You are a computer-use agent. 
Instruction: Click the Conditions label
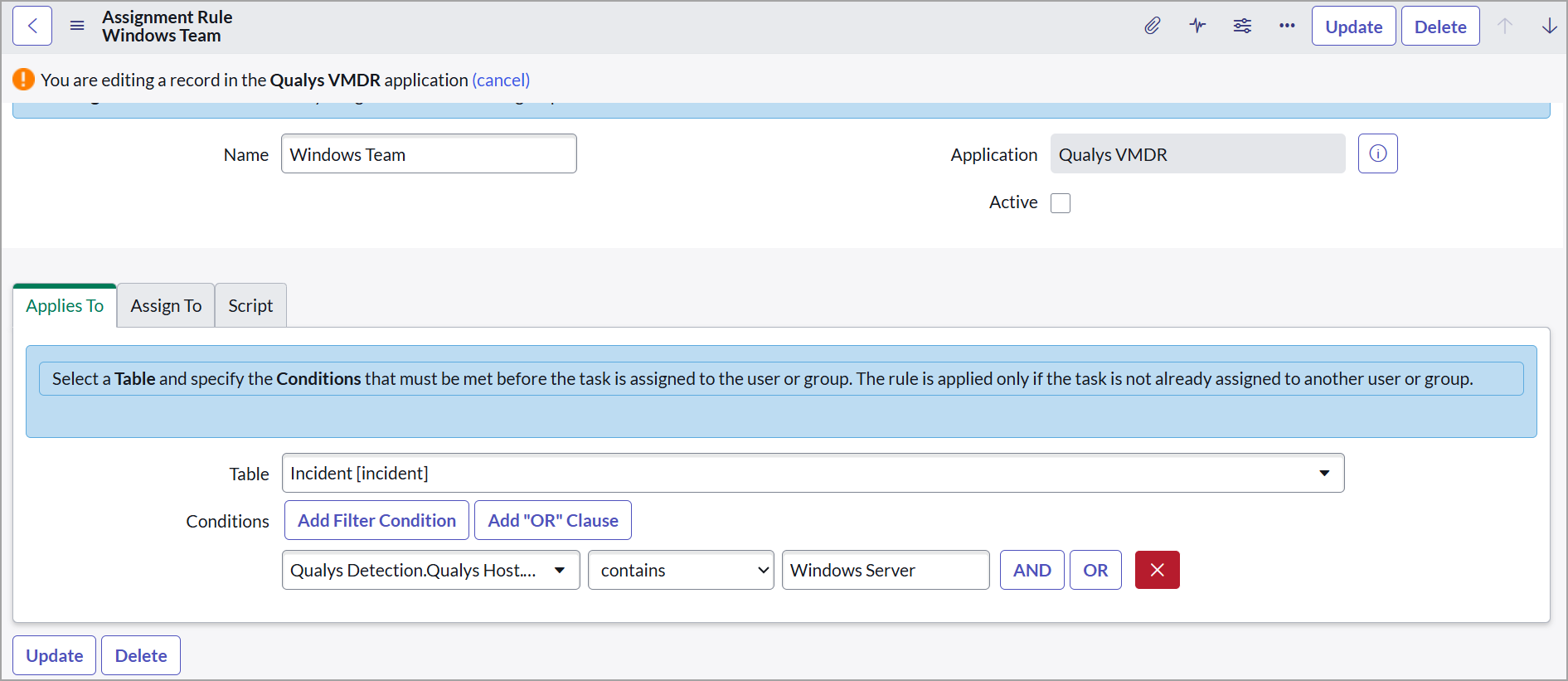pyautogui.click(x=227, y=521)
